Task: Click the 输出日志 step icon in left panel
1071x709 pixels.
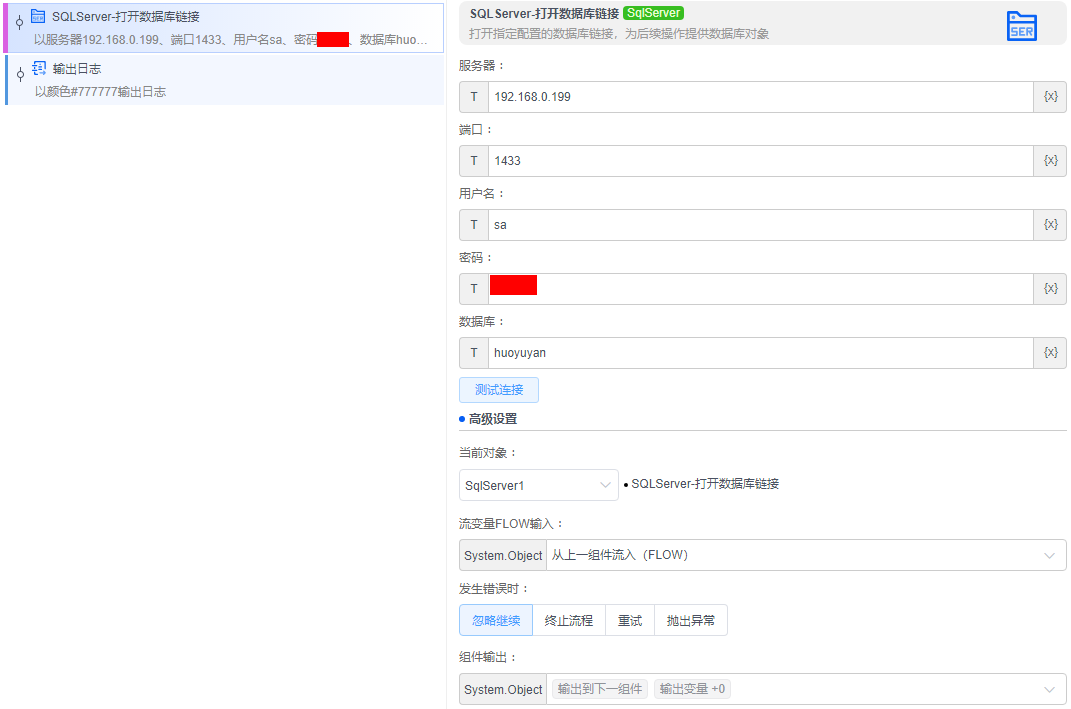Action: click(x=38, y=68)
